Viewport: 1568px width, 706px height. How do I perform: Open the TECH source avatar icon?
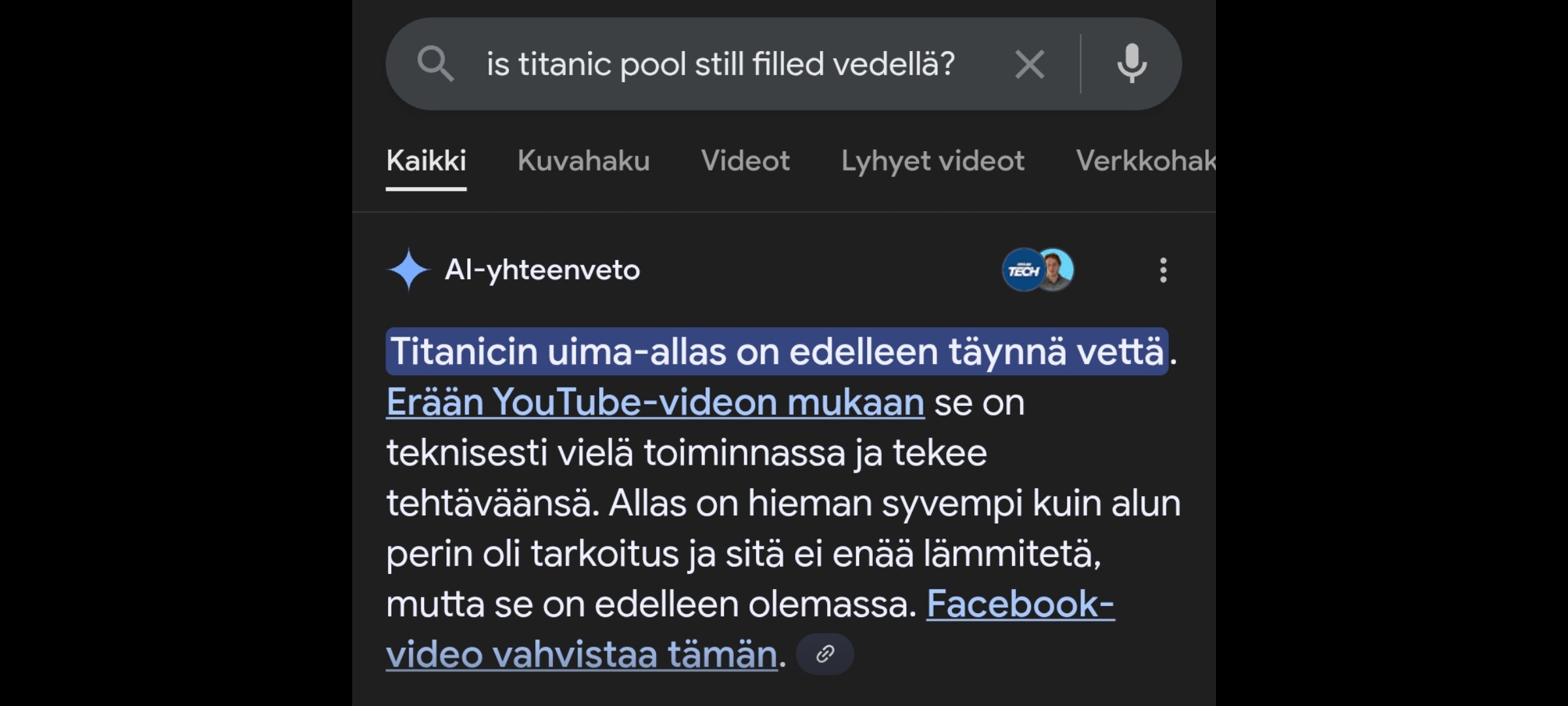(x=1022, y=269)
